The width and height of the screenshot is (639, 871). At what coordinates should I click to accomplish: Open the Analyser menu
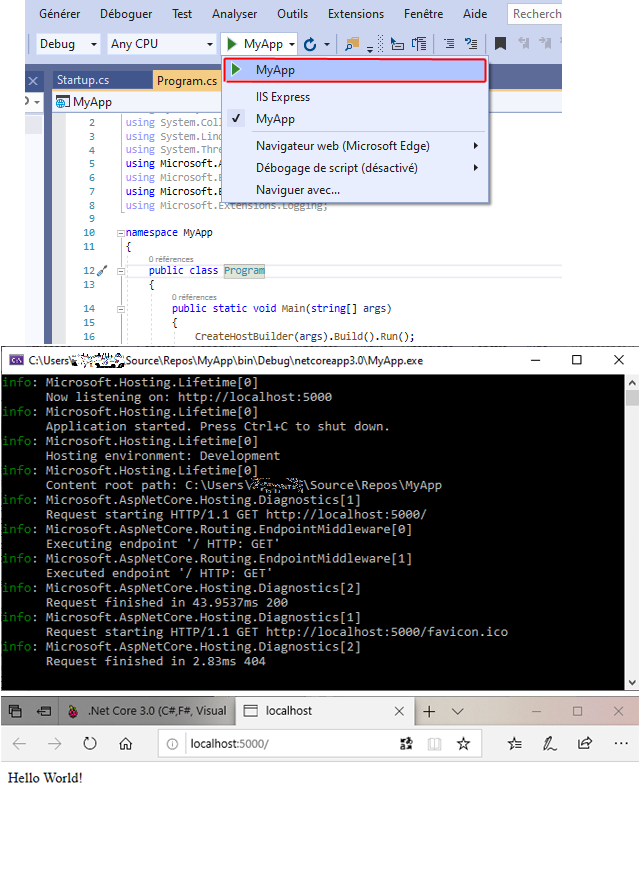234,14
